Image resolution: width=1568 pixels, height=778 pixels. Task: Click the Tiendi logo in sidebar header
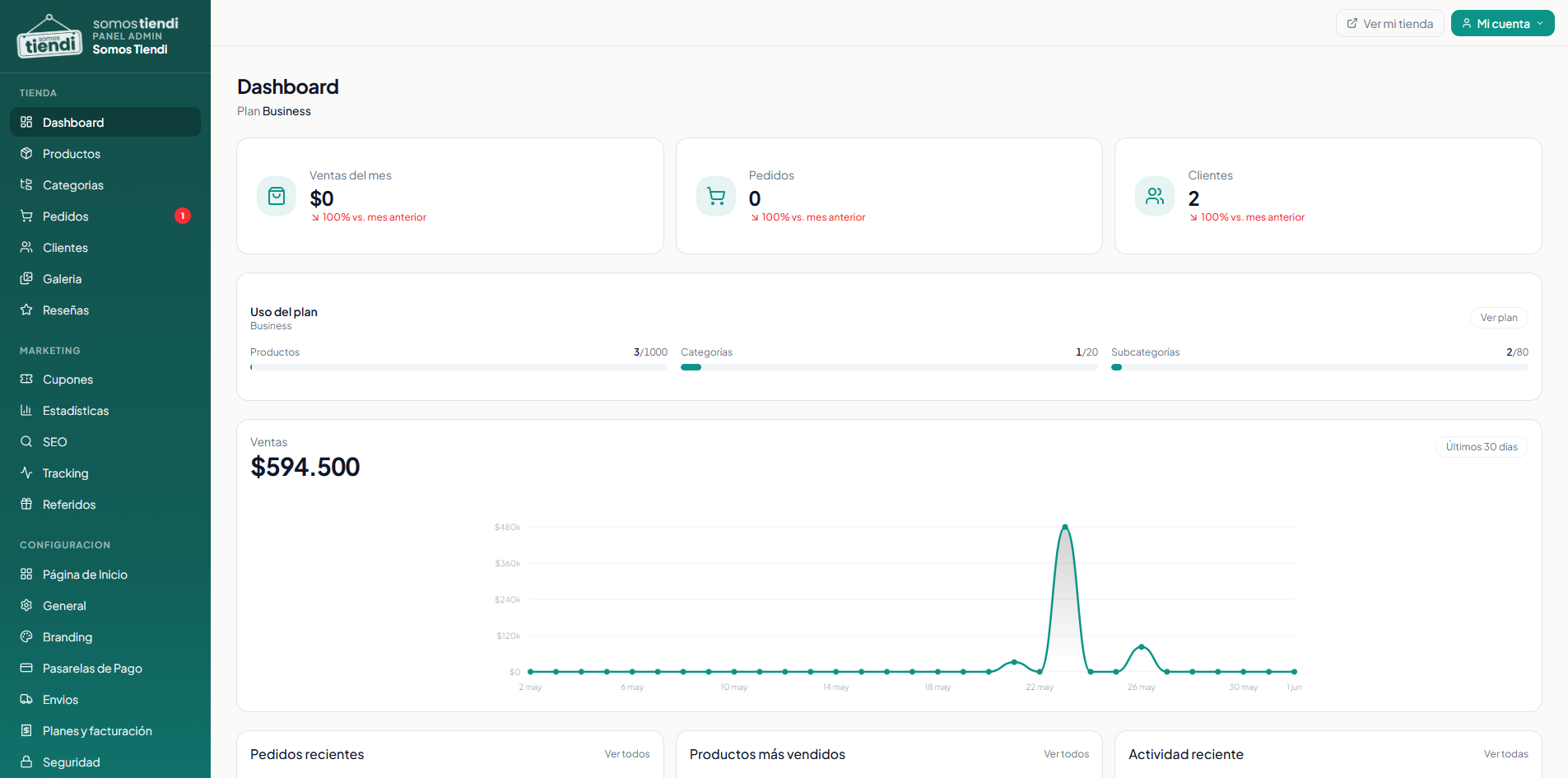pos(50,36)
